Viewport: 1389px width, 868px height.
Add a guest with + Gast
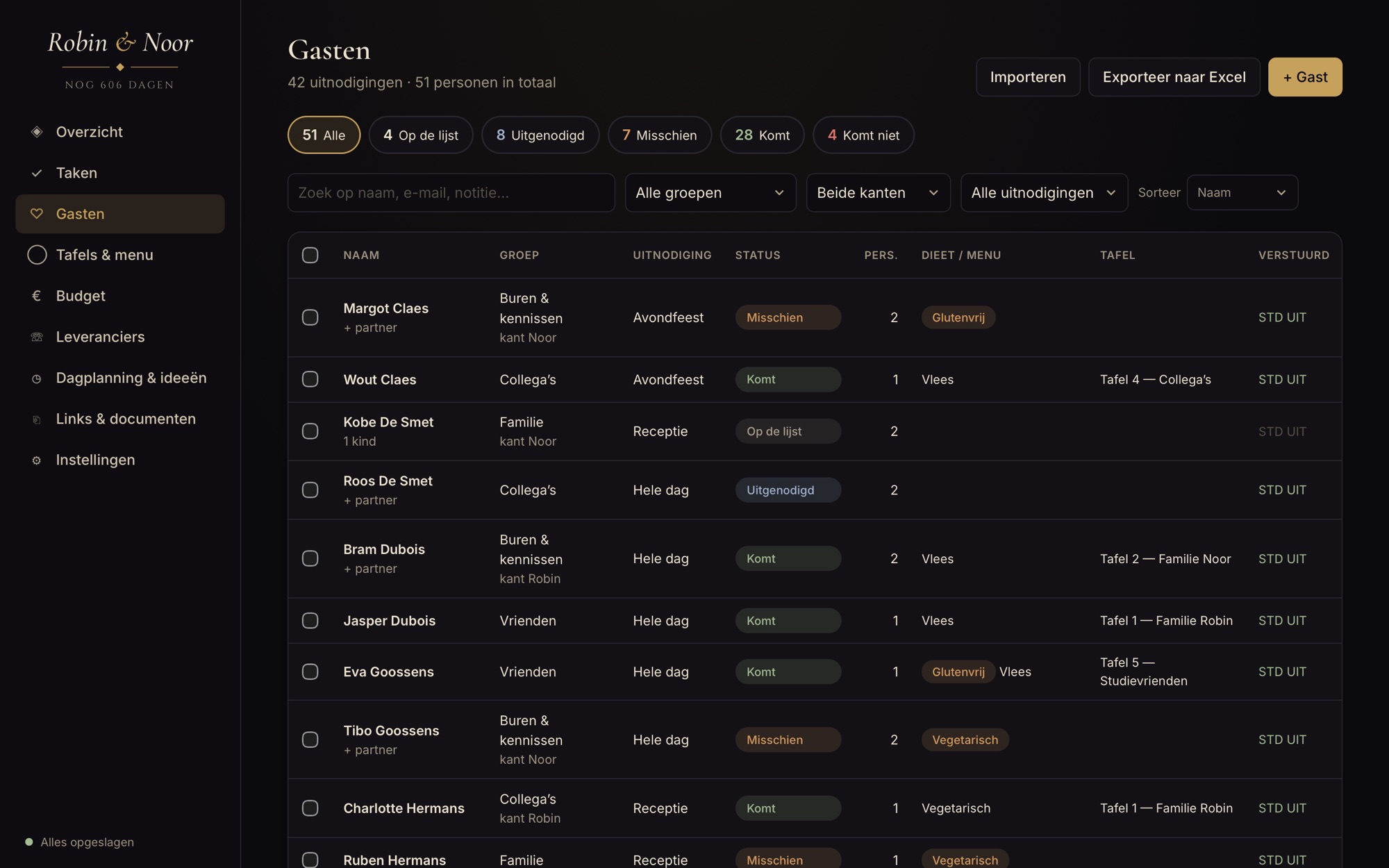point(1305,77)
